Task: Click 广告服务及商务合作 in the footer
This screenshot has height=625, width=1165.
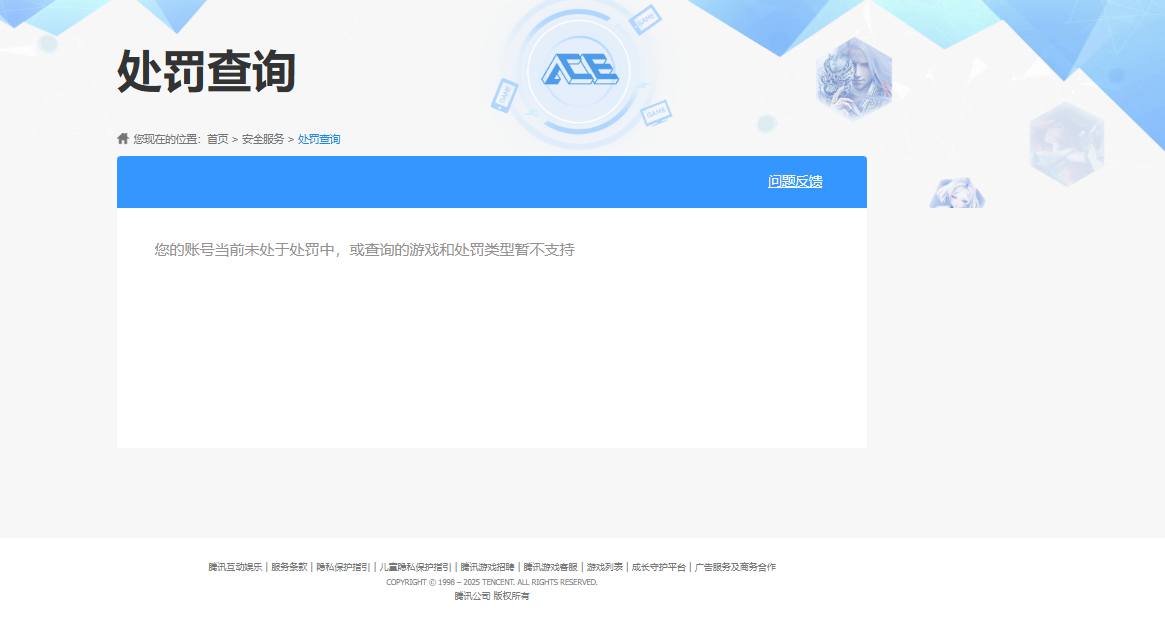Action: coord(738,566)
